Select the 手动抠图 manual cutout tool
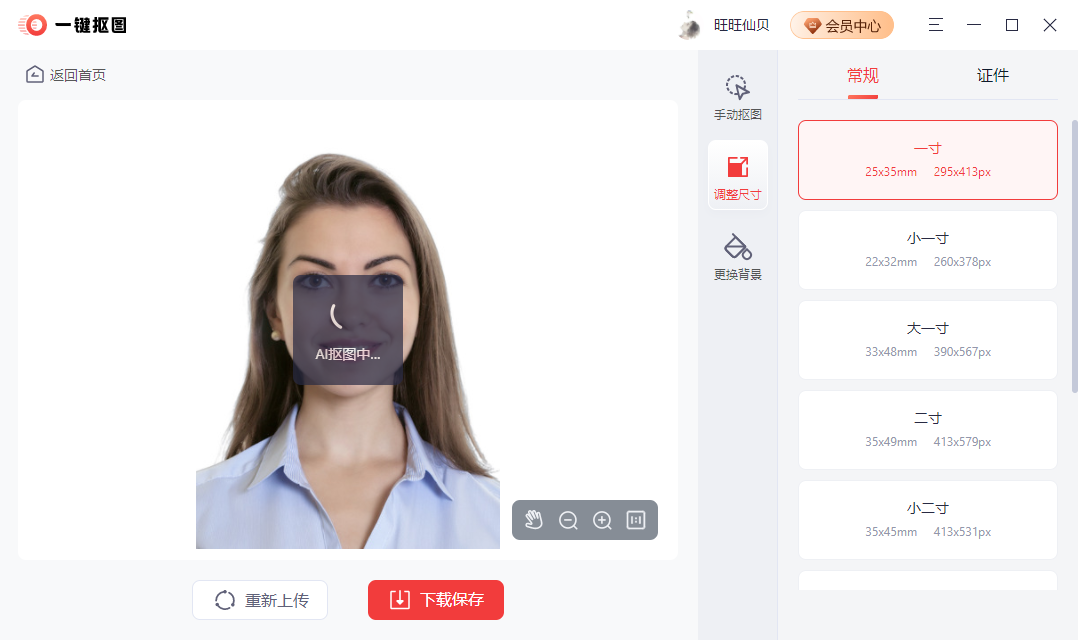The image size is (1078, 640). [737, 97]
